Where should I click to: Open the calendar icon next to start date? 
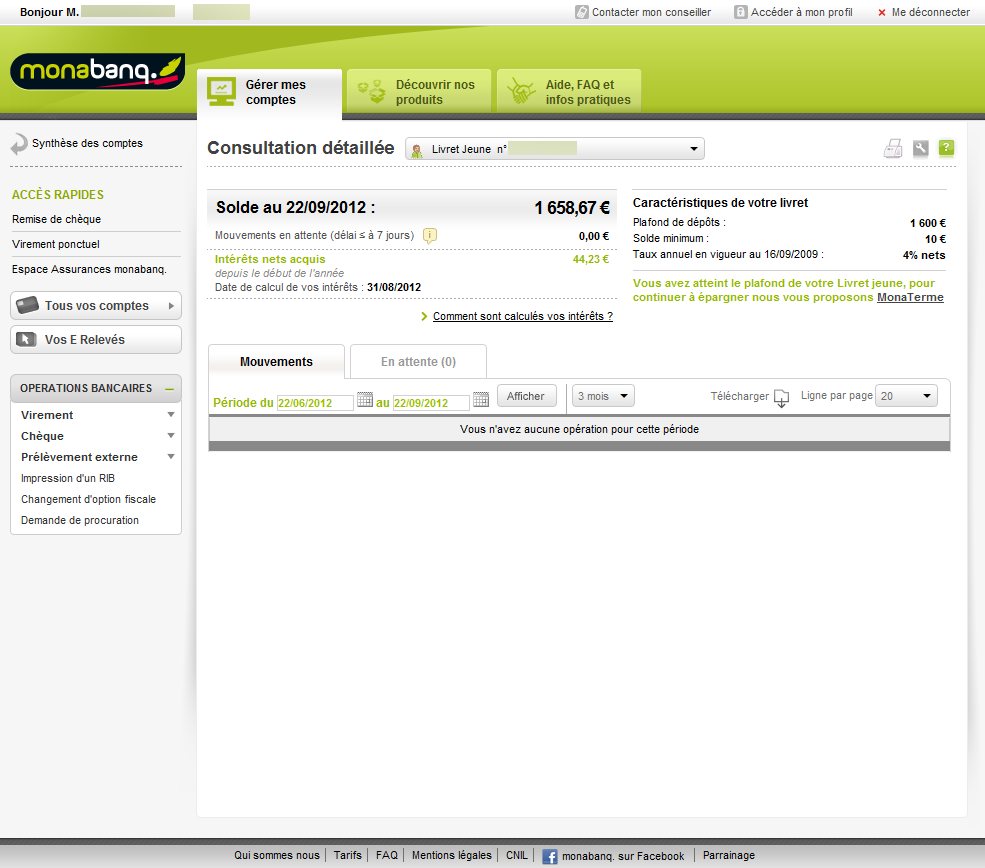[364, 398]
